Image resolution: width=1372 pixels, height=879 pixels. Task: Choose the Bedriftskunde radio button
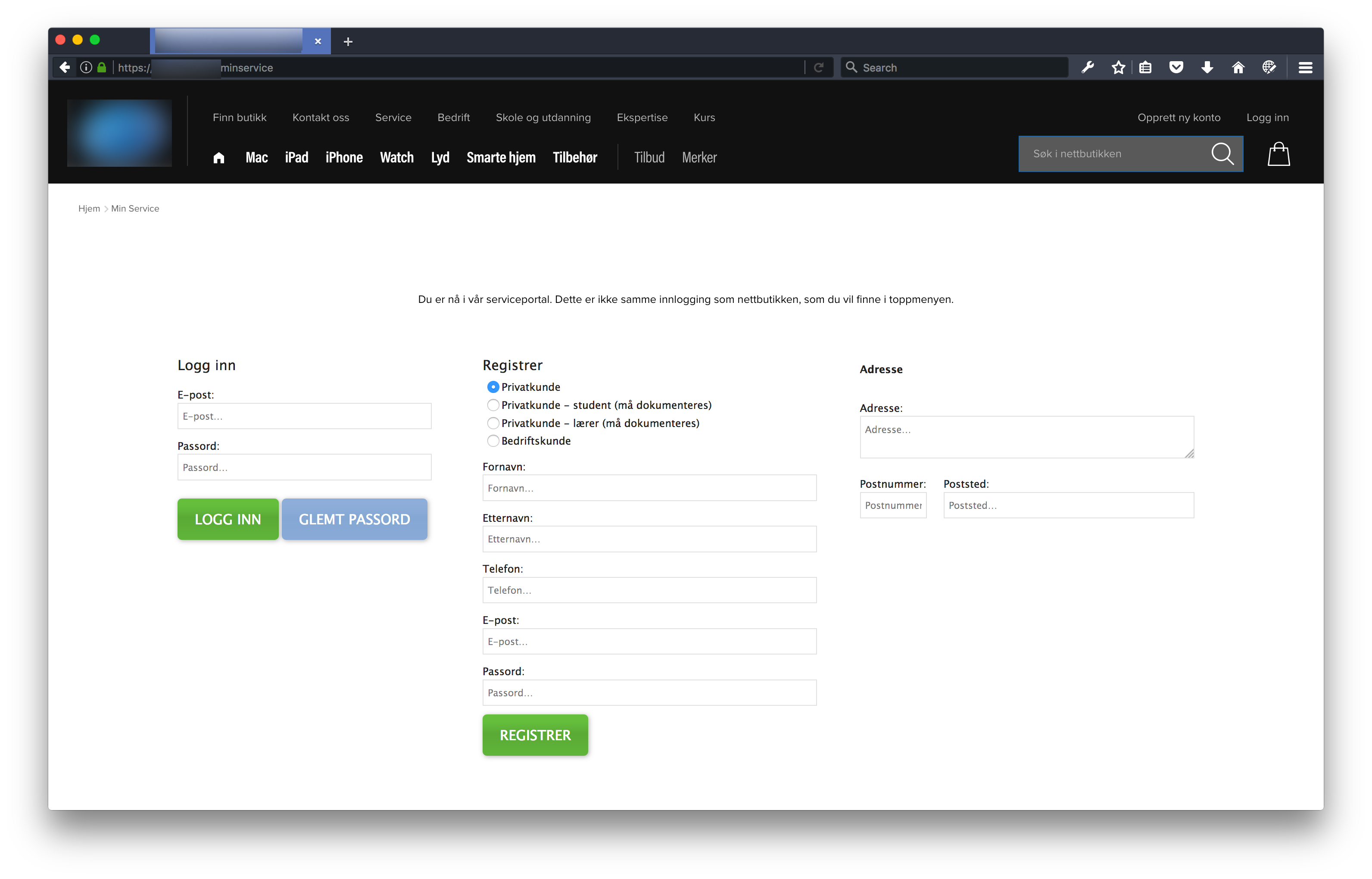pyautogui.click(x=493, y=441)
